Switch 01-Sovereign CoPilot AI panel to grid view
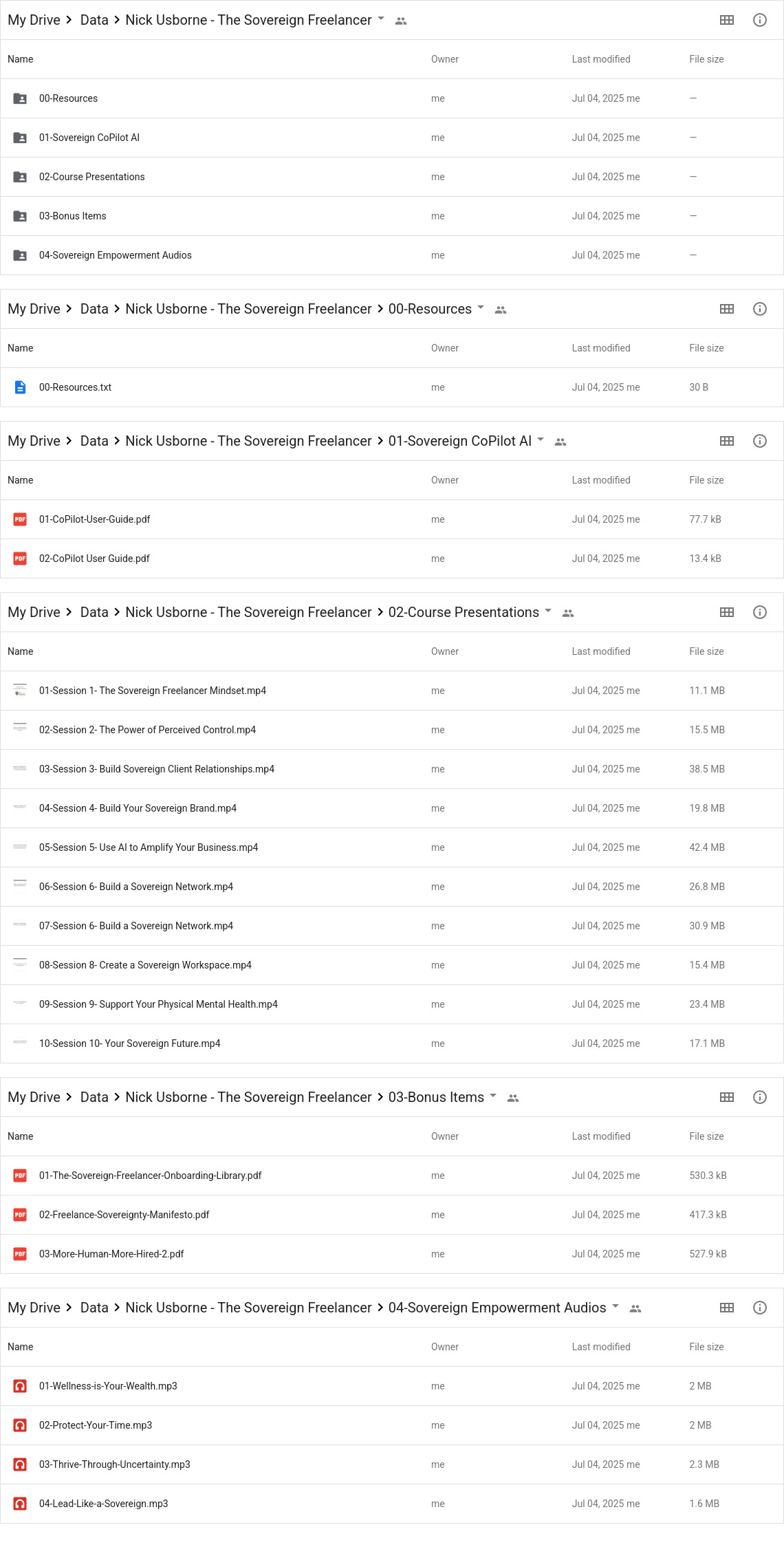Screen dimensions: 784x1558 tap(727, 441)
